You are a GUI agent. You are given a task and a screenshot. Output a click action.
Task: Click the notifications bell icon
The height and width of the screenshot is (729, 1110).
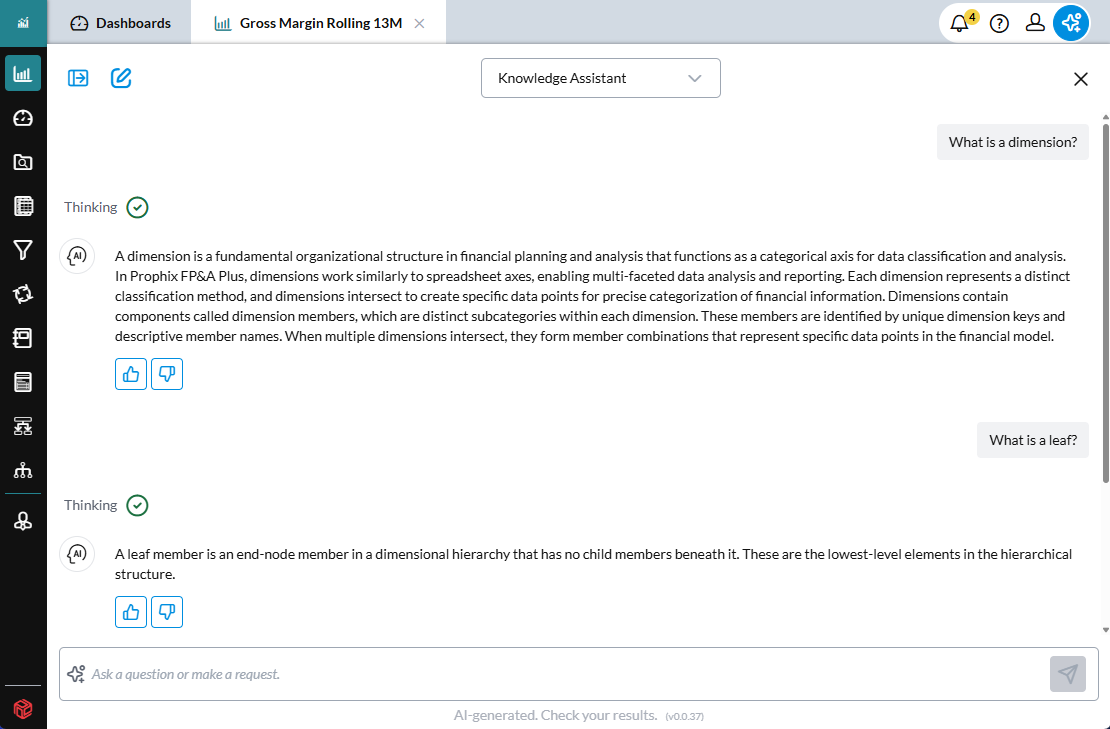[x=961, y=23]
